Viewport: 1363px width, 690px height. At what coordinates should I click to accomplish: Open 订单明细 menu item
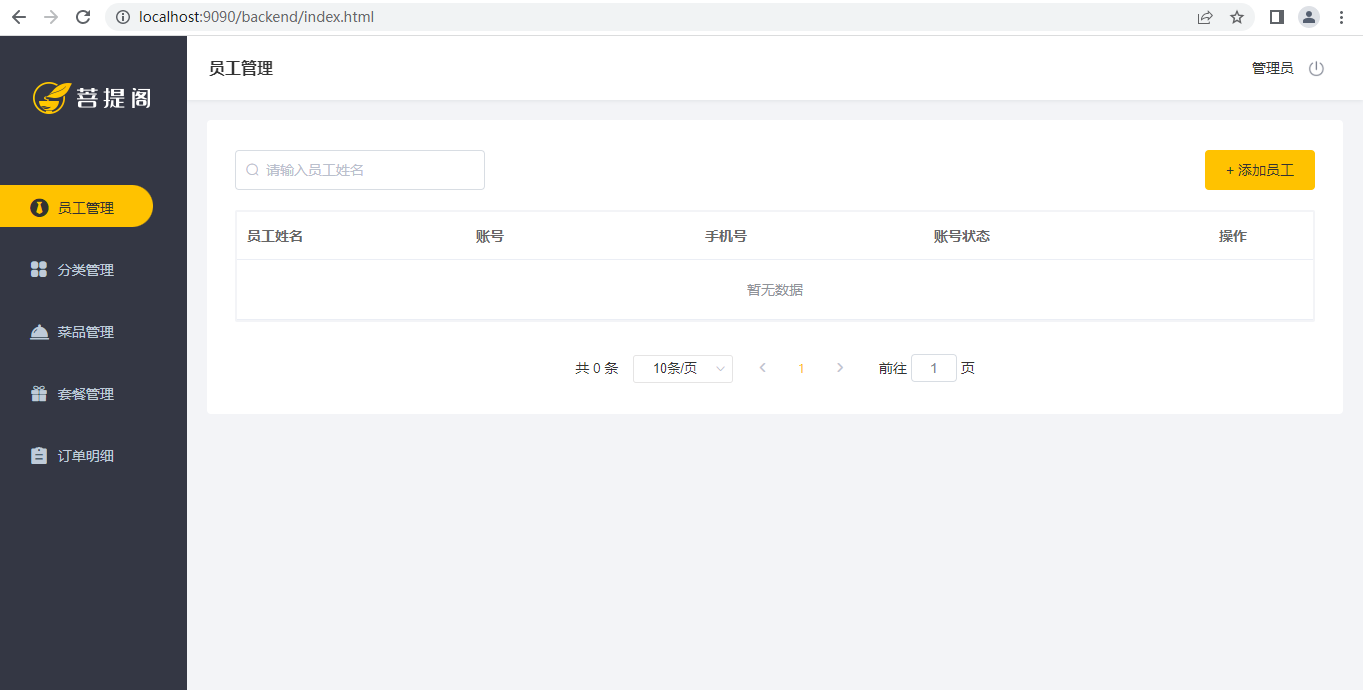pyautogui.click(x=85, y=456)
